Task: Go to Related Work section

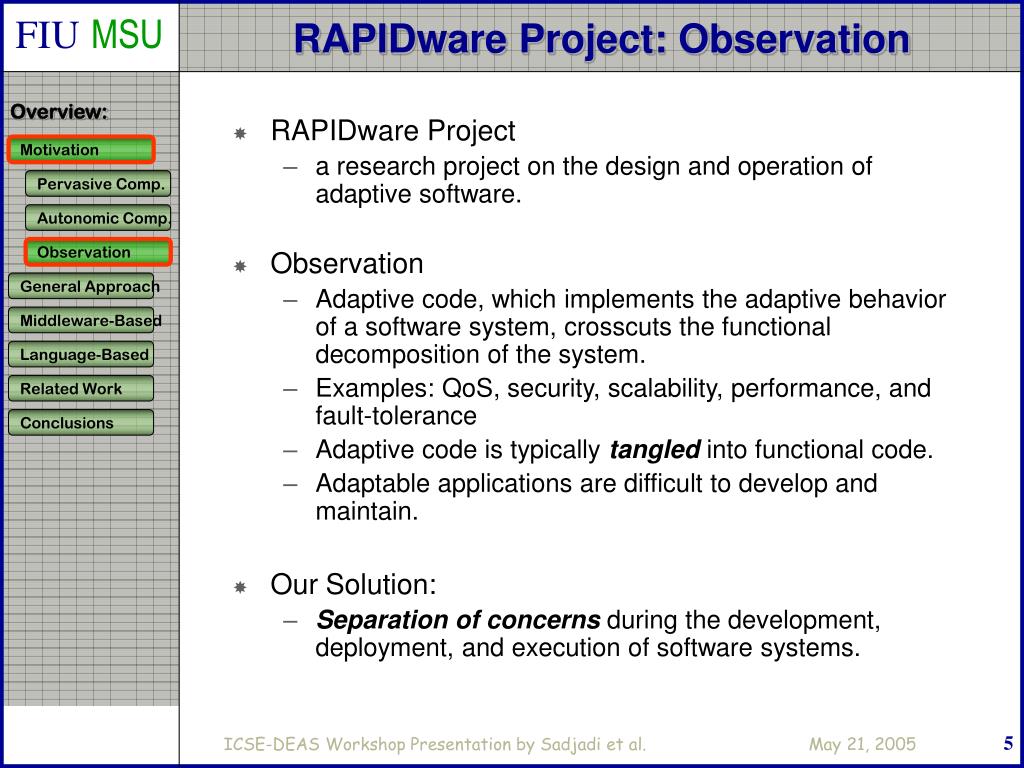Action: pos(81,389)
